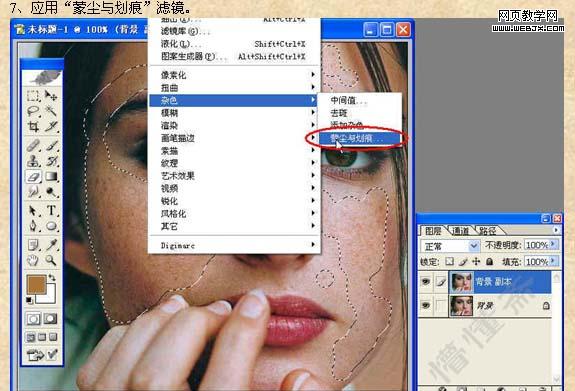Toggle link box of 背景 layer
The height and width of the screenshot is (391, 575).
[x=441, y=305]
